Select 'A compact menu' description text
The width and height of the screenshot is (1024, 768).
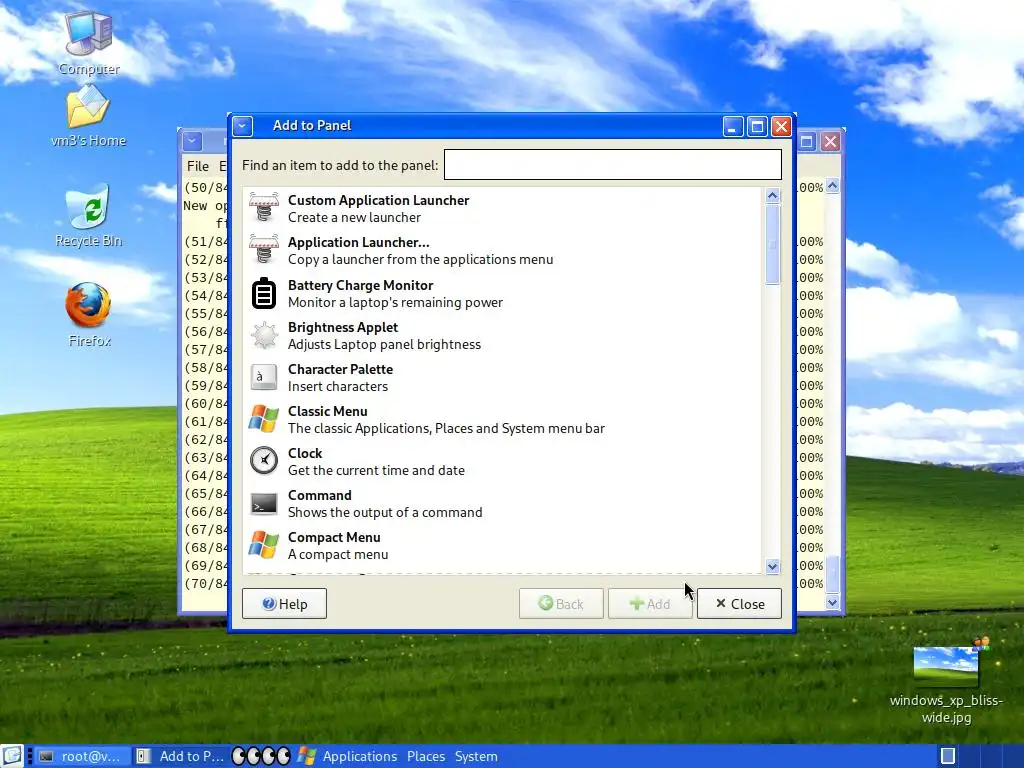click(338, 554)
